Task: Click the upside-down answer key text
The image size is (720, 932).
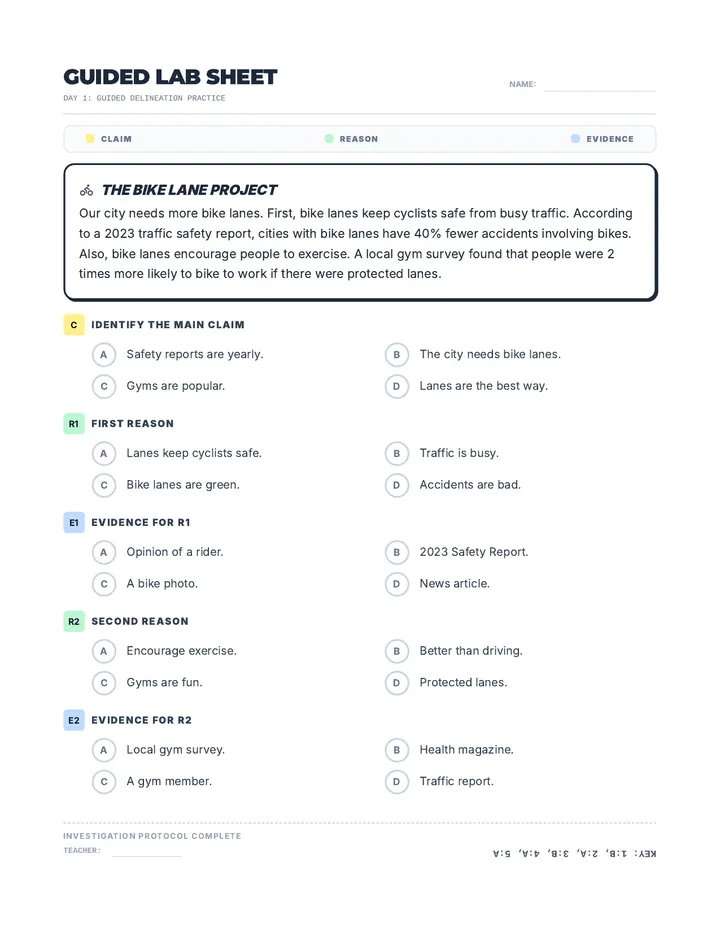Action: point(575,854)
